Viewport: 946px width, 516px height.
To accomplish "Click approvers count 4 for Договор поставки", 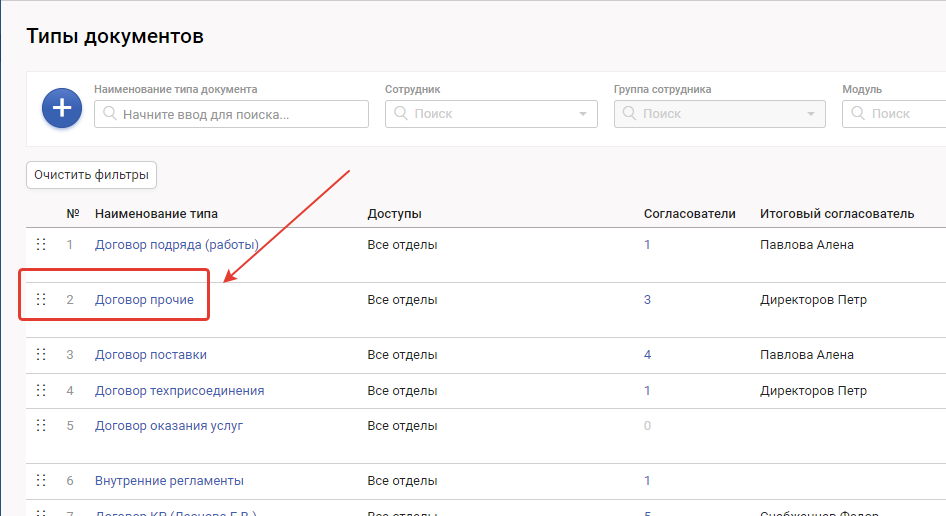I will (x=648, y=354).
